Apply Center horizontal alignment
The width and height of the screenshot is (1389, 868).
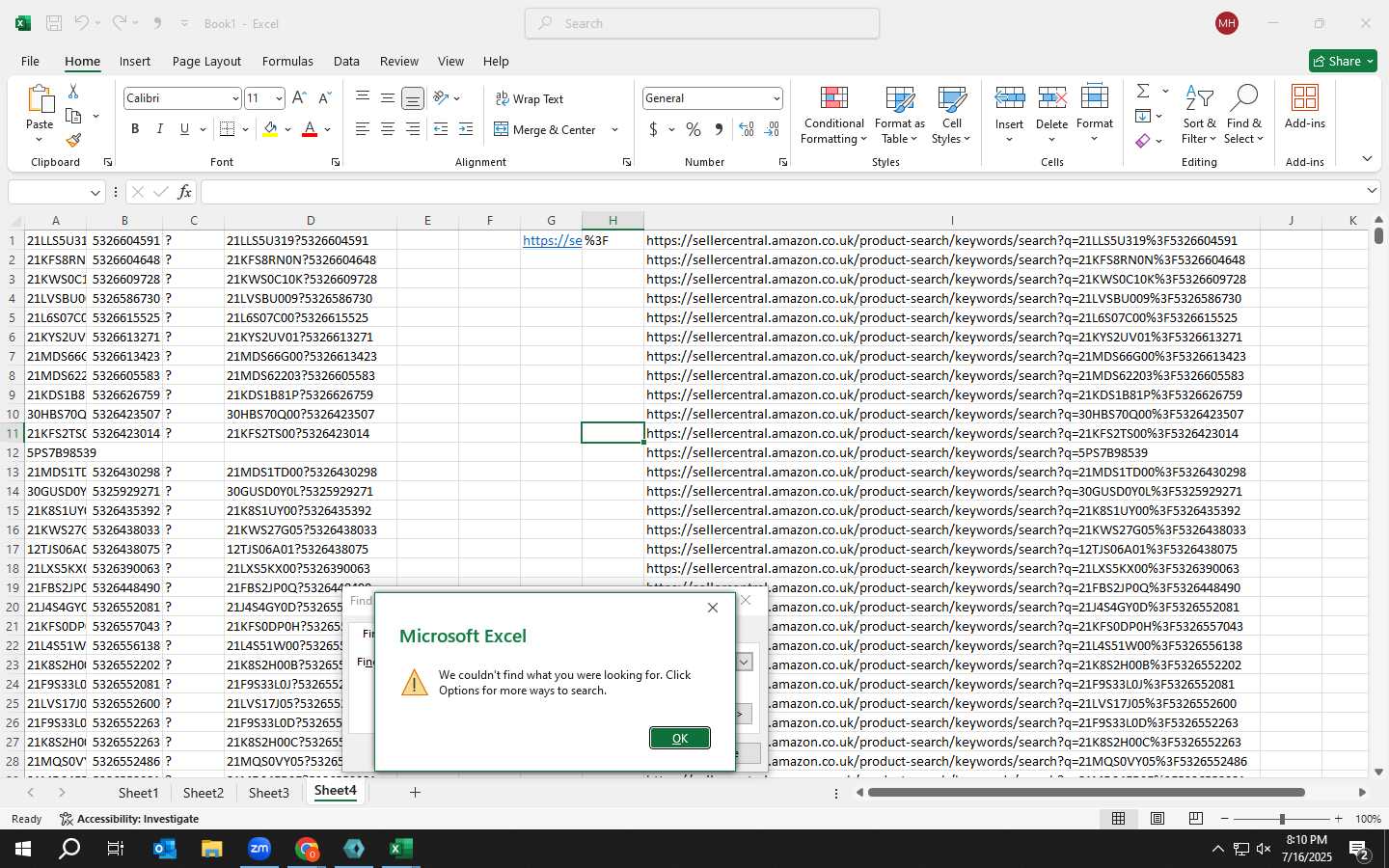point(387,129)
